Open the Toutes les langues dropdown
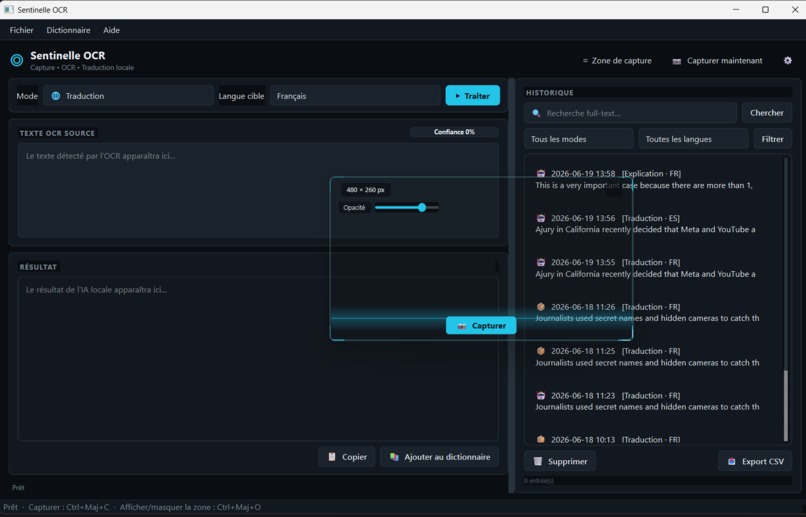 tap(693, 139)
